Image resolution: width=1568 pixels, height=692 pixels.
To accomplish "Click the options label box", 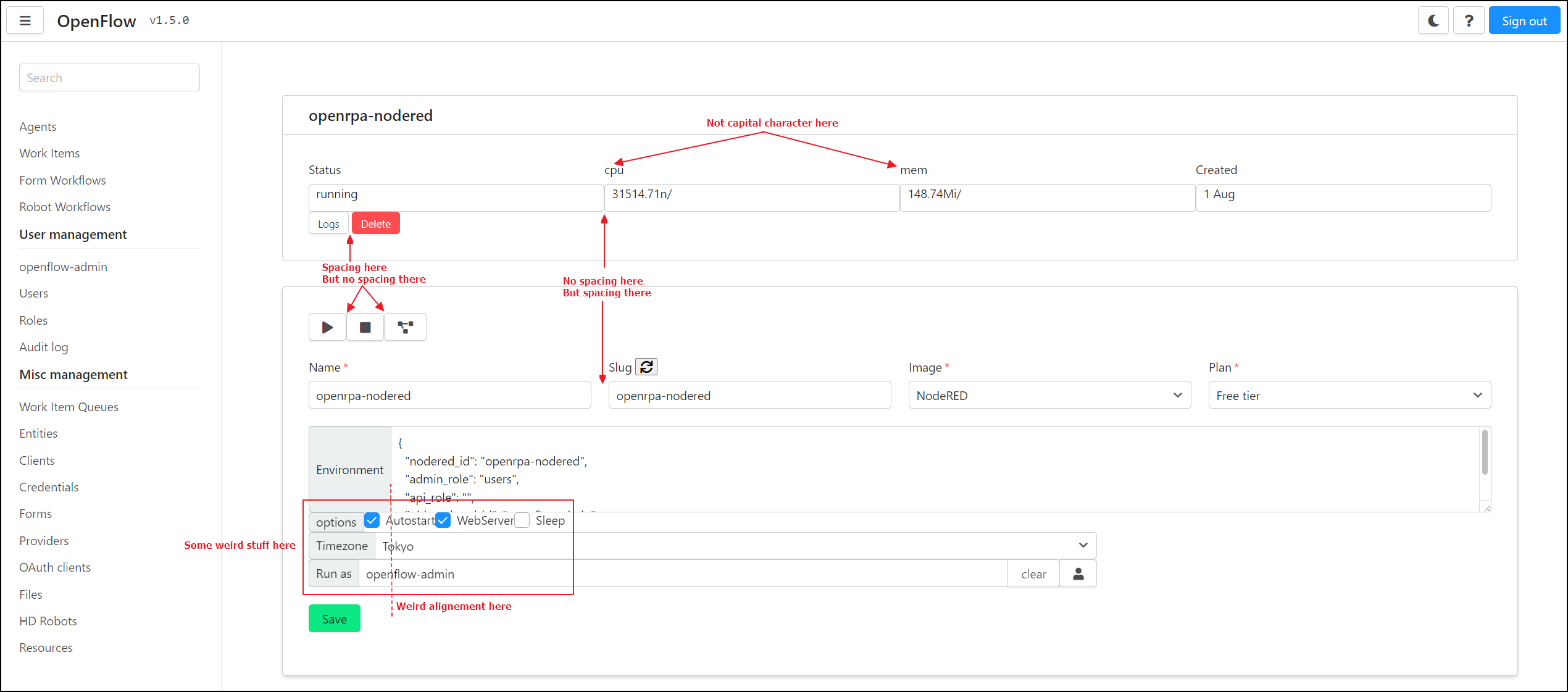I will (x=336, y=522).
